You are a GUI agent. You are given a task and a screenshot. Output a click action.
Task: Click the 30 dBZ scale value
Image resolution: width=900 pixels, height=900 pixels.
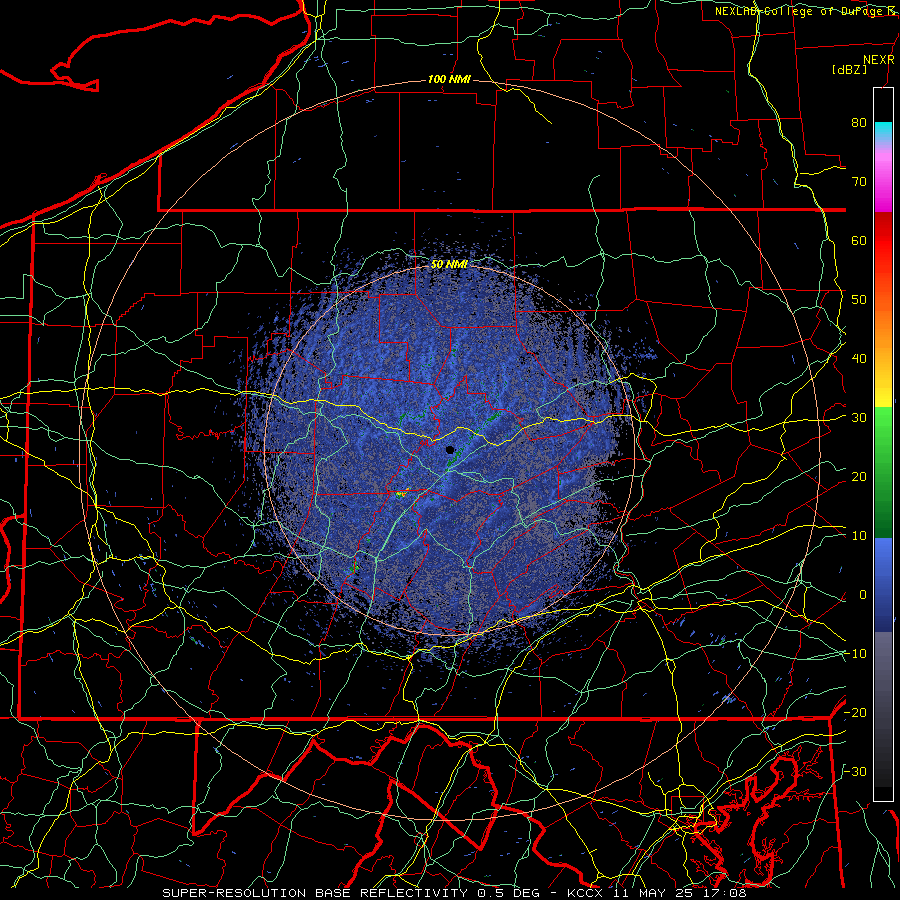pos(859,418)
